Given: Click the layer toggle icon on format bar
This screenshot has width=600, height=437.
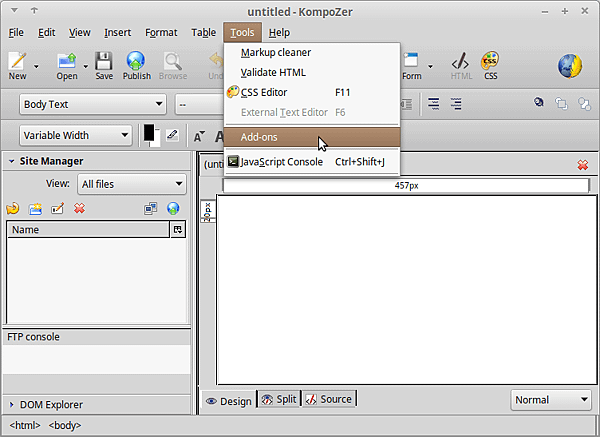Looking at the screenshot, I should point(539,102).
